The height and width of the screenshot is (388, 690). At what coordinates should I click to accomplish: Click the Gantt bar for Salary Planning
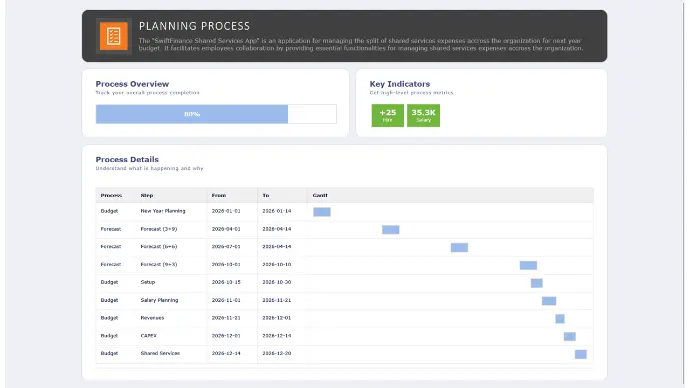(549, 301)
